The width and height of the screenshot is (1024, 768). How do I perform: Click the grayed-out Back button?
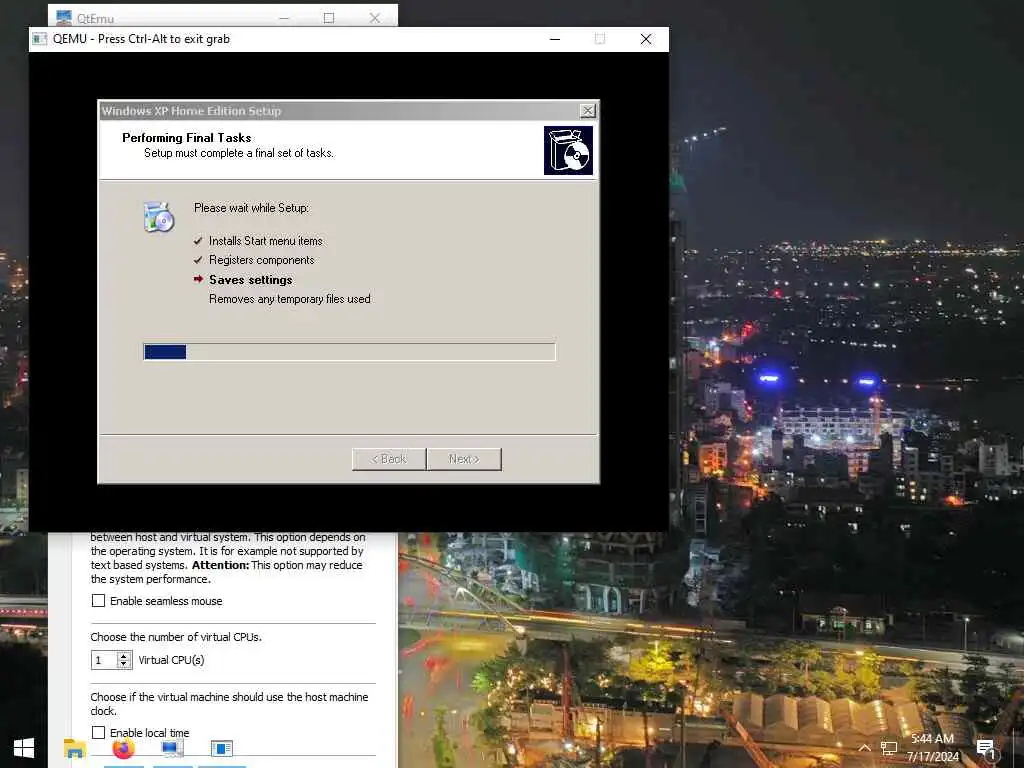click(x=389, y=459)
